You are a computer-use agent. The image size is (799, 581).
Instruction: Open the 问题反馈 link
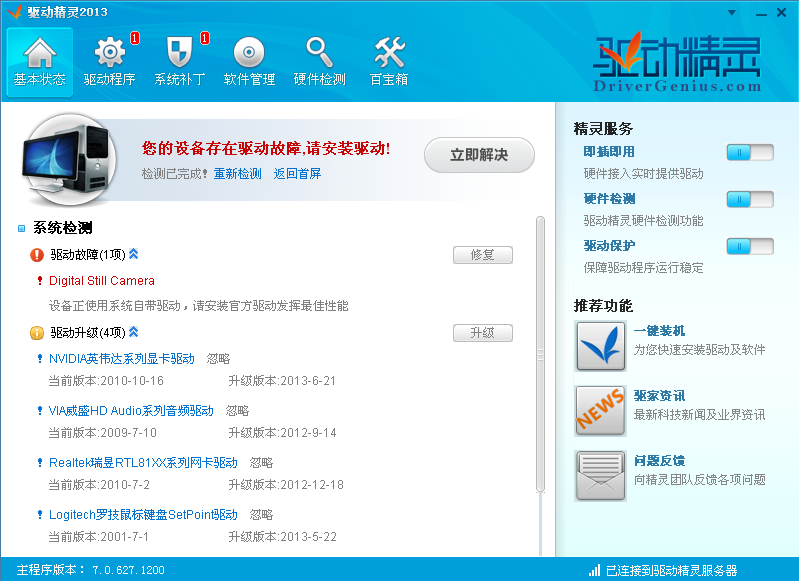(x=659, y=461)
